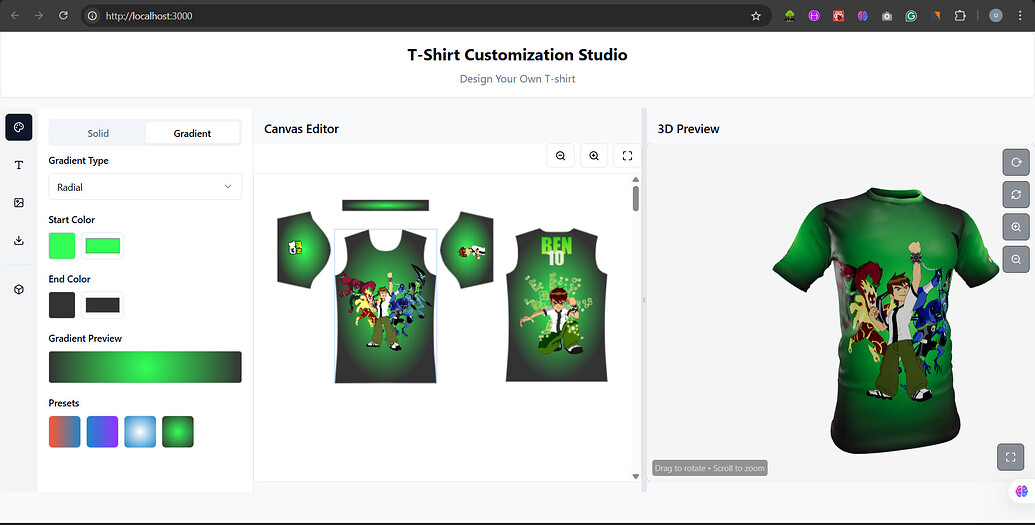The height and width of the screenshot is (525, 1035).
Task: Open the download/export sidebar tool
Action: [x=18, y=240]
